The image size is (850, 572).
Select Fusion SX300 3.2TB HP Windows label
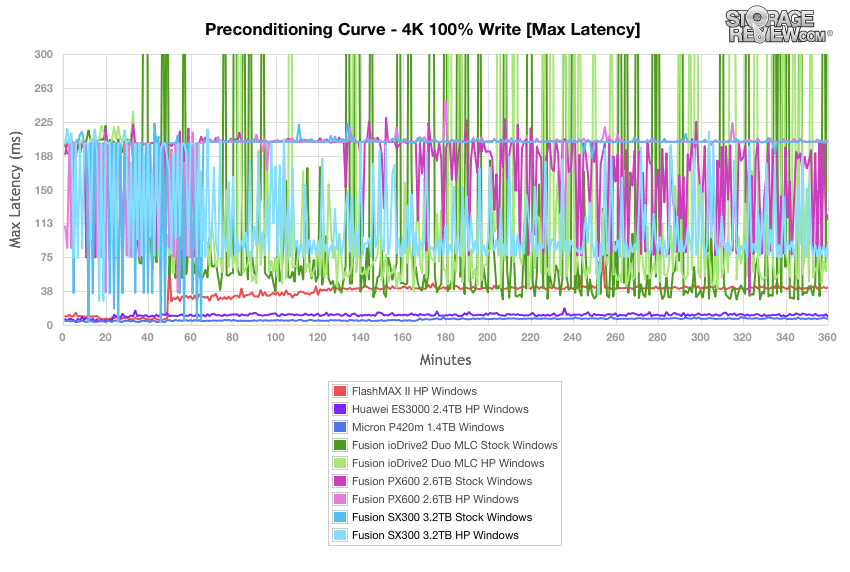click(435, 535)
